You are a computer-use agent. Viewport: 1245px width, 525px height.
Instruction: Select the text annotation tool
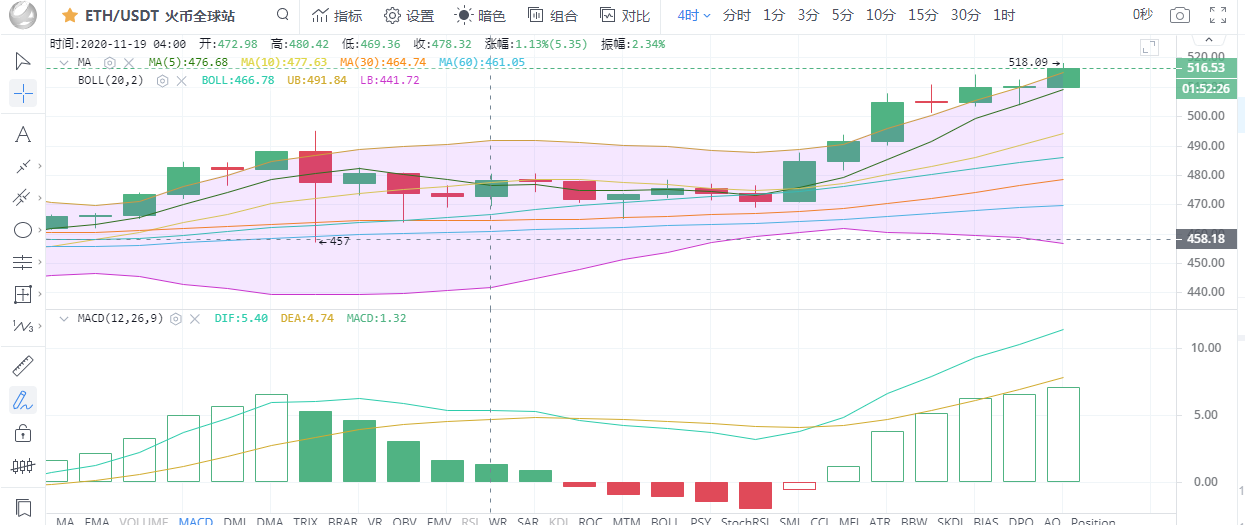[x=22, y=135]
